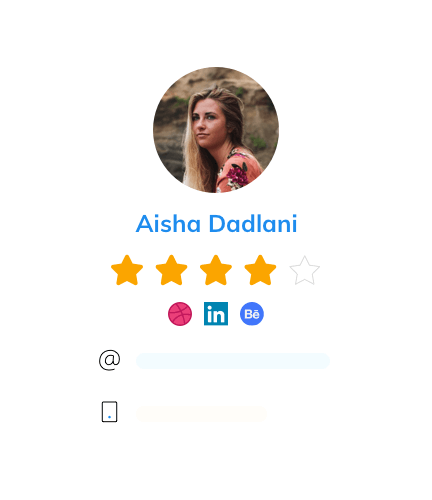
Task: Open the Behance profile icon
Action: (252, 314)
